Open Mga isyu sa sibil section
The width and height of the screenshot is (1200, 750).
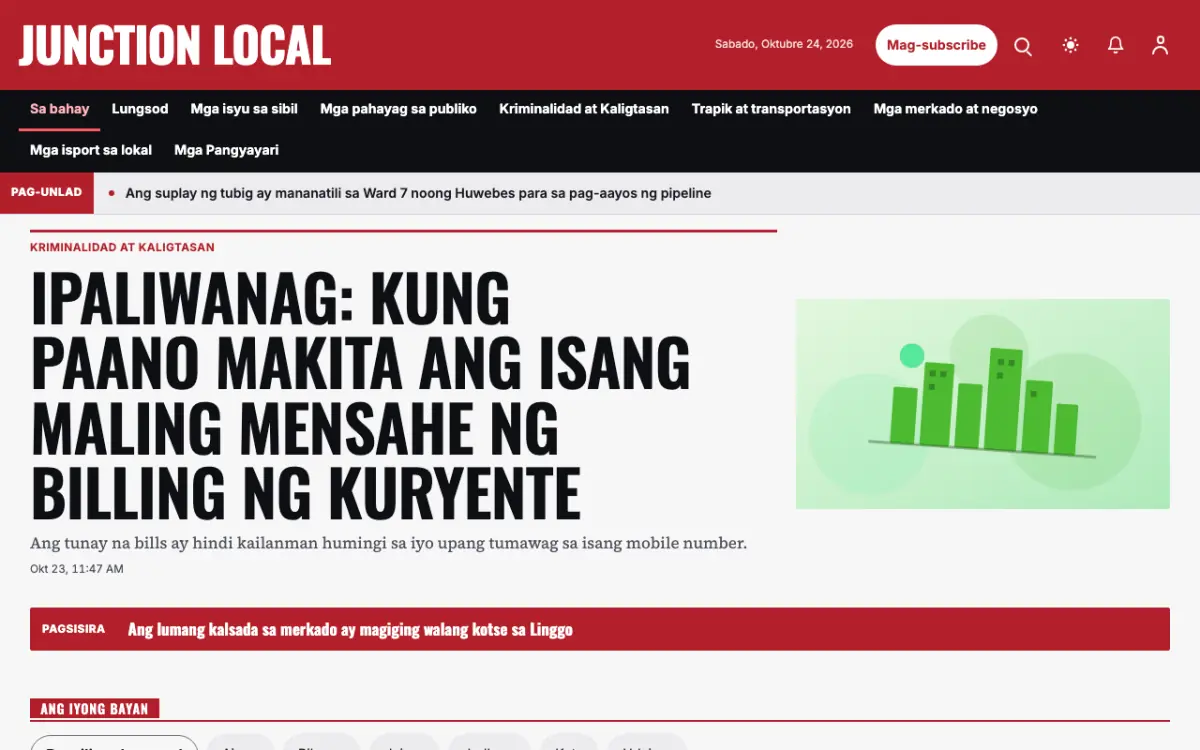[244, 109]
